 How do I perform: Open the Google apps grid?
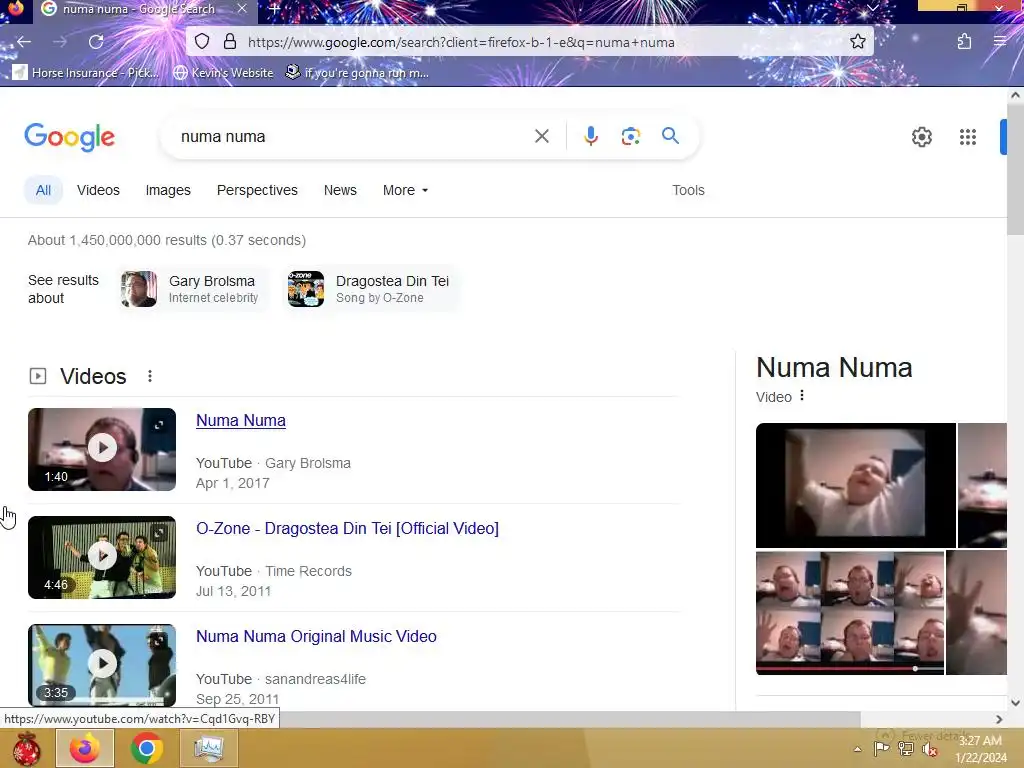tap(968, 137)
